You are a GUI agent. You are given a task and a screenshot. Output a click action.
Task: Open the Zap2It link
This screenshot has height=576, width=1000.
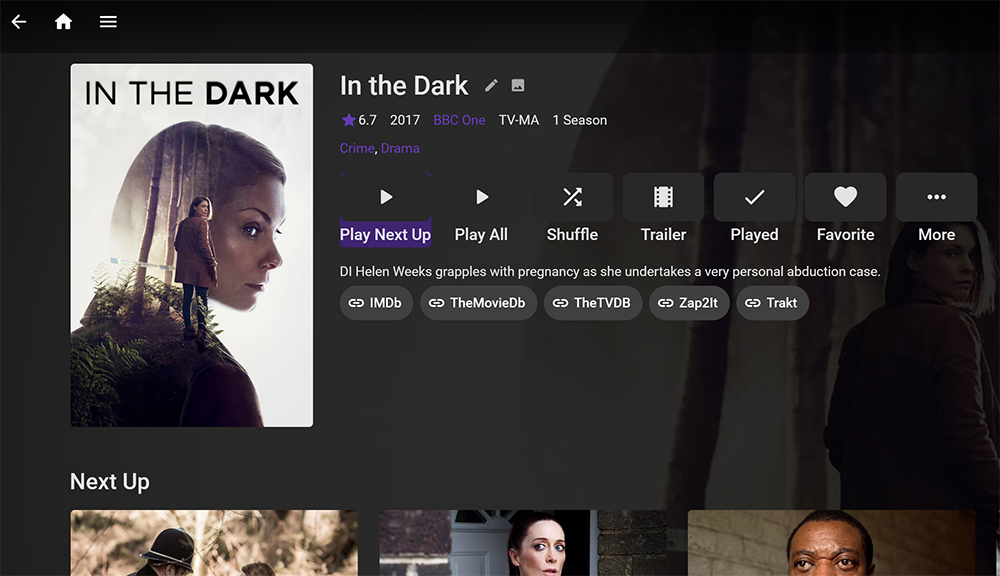pos(689,303)
